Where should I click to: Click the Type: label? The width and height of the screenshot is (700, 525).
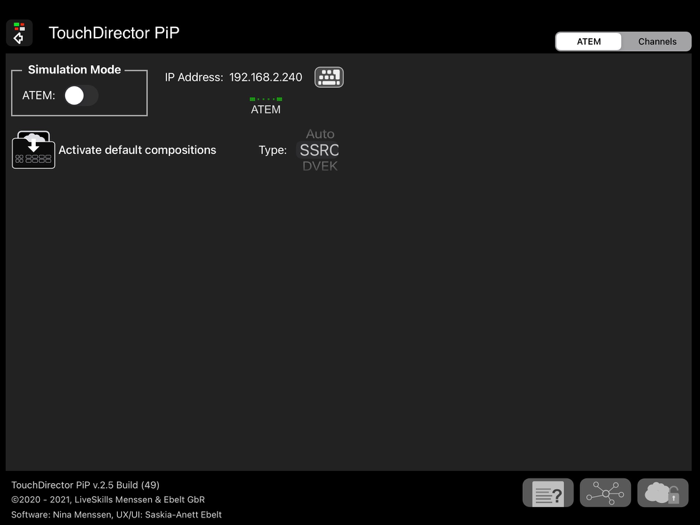coord(272,150)
